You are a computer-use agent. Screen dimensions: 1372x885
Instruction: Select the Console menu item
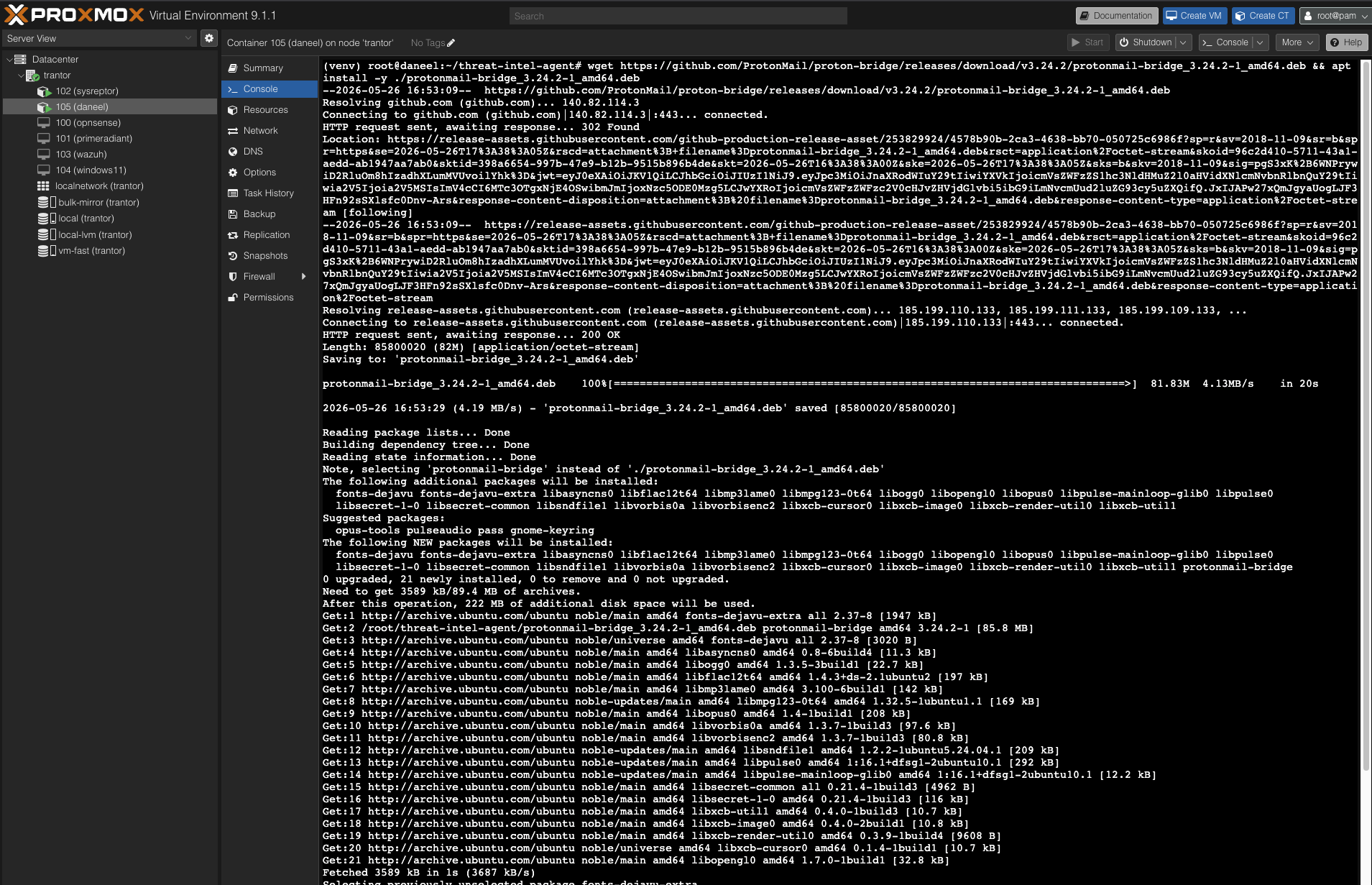click(269, 89)
